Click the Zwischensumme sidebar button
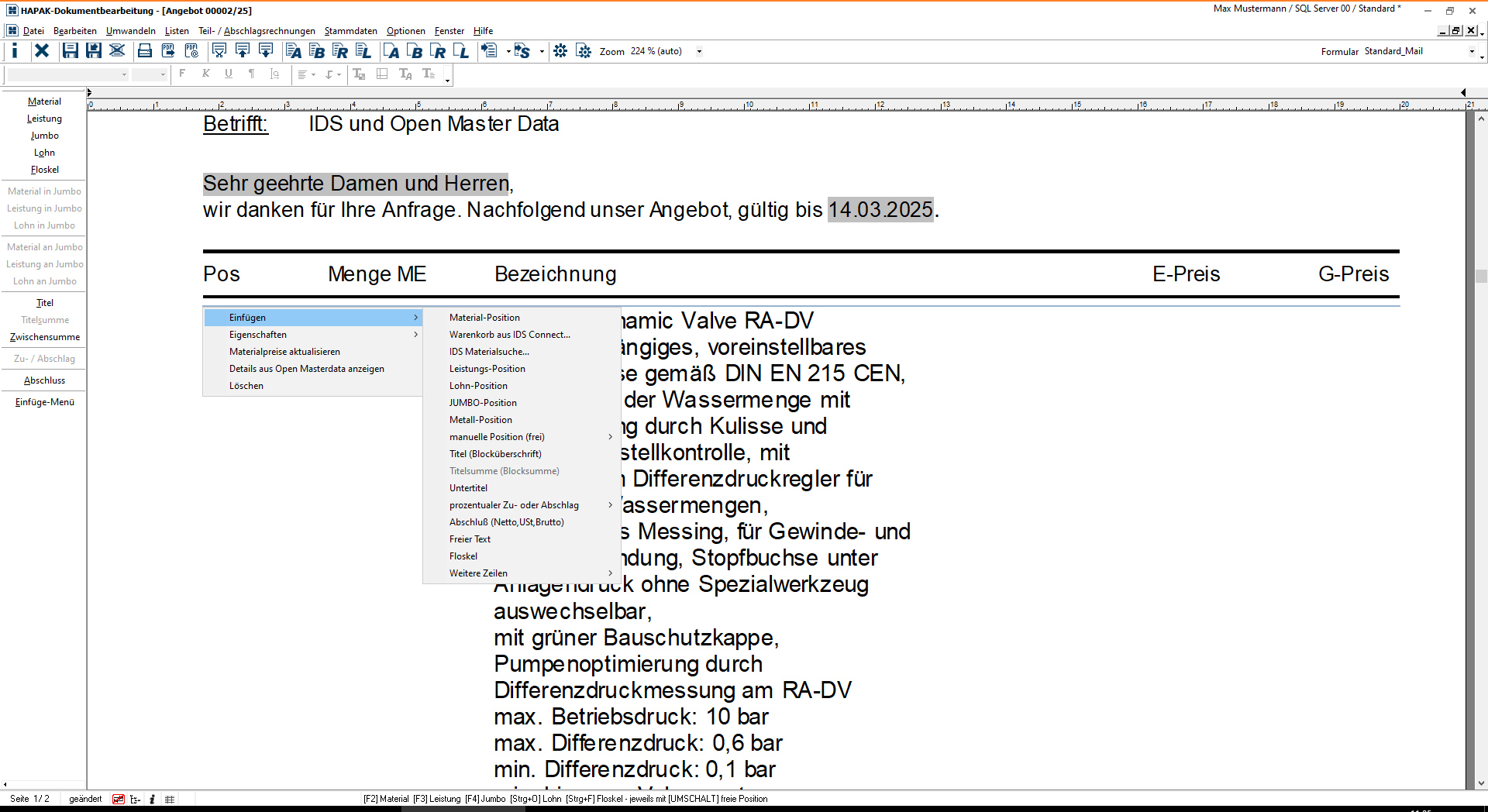The width and height of the screenshot is (1488, 812). tap(45, 337)
